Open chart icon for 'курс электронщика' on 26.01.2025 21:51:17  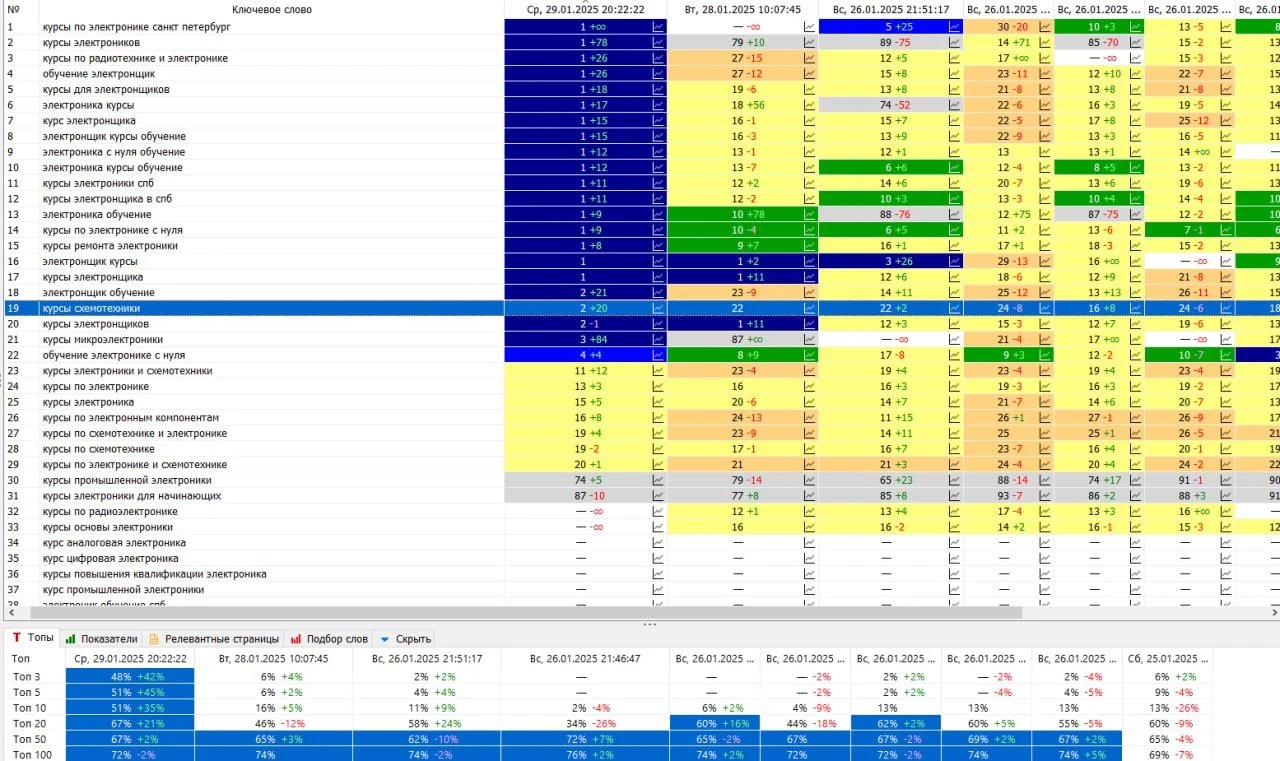[954, 121]
